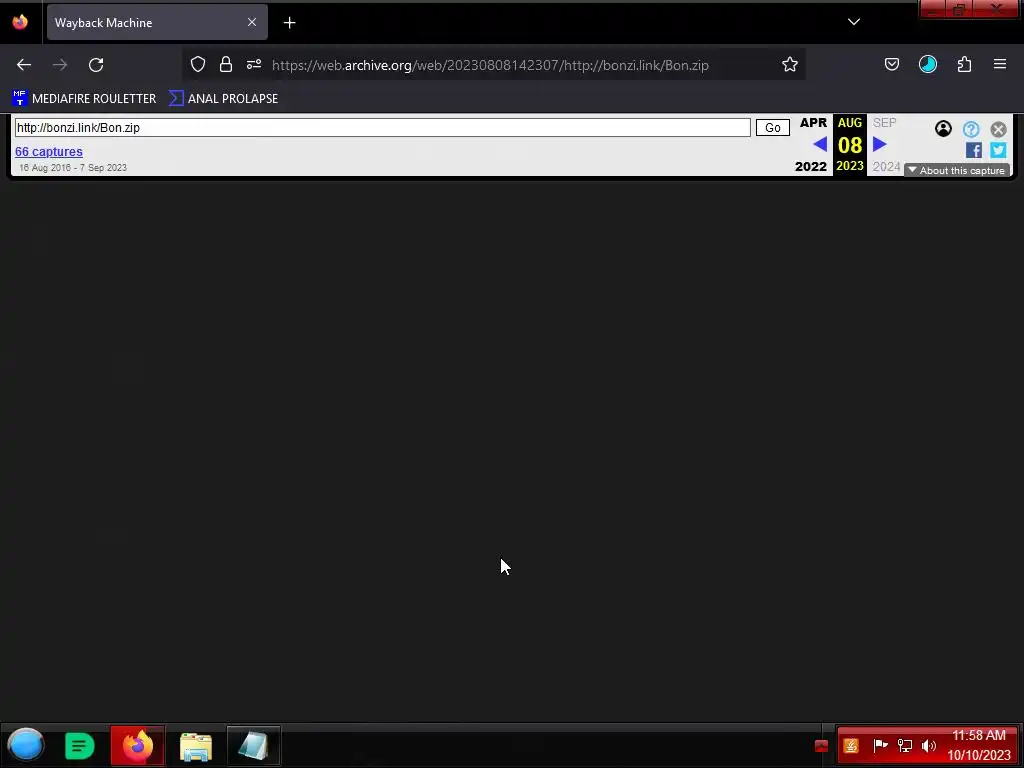Screen dimensions: 1024x768
Task: Open the Wayback help question-mark icon
Action: [971, 129]
